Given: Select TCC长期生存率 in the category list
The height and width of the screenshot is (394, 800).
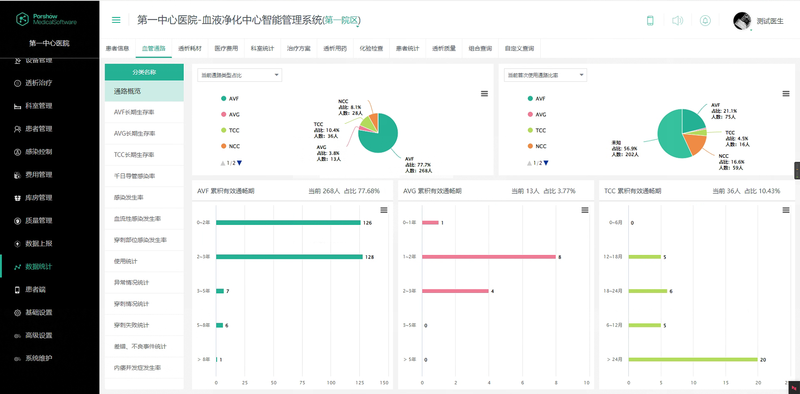Looking at the screenshot, I should point(144,154).
